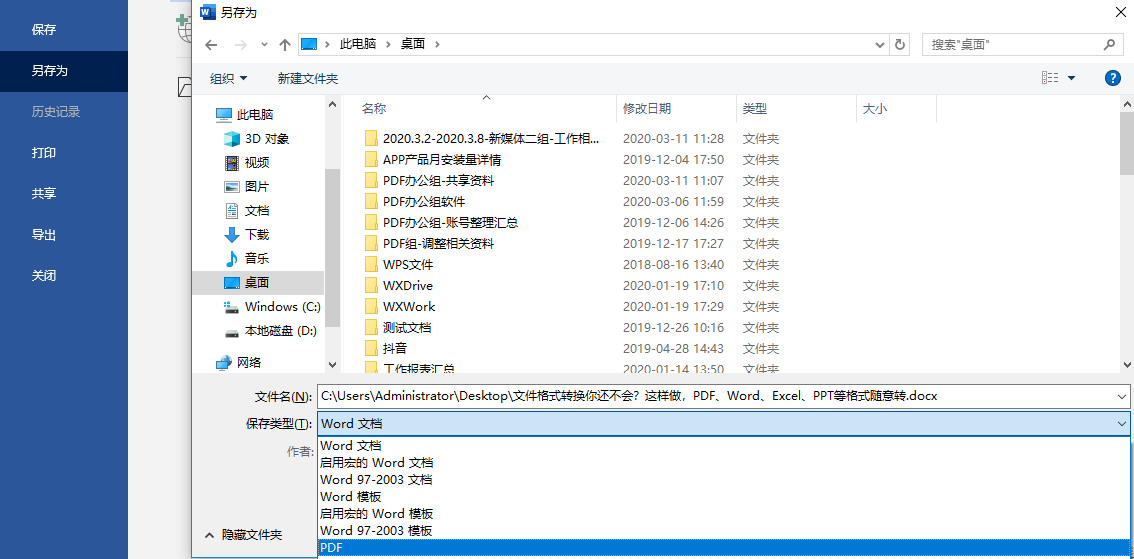This screenshot has height=559, width=1134.
Task: Click 桌面 in the address breadcrumb
Action: tap(413, 44)
